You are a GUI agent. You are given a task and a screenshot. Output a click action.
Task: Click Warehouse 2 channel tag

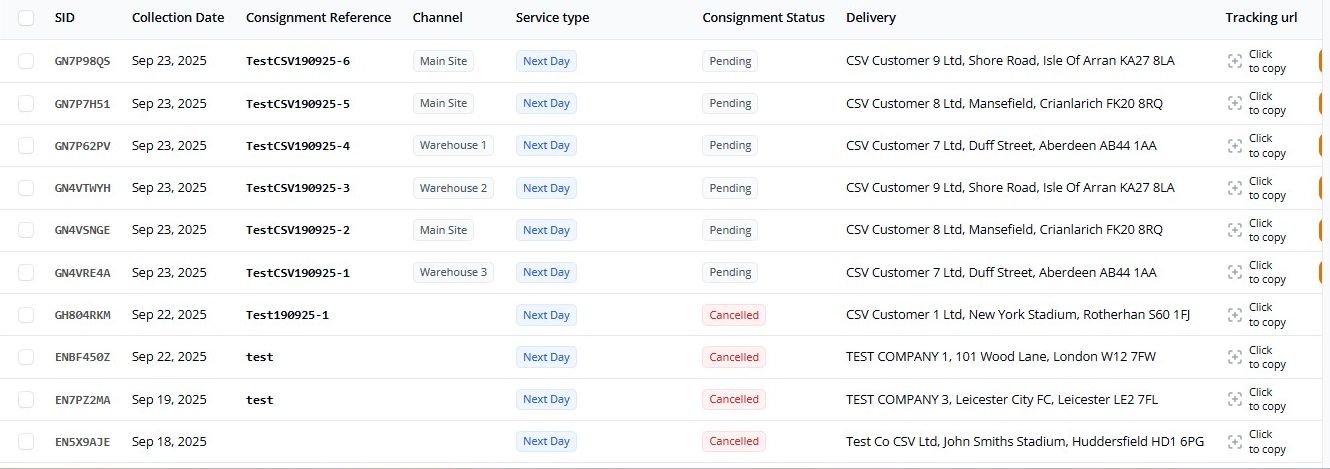453,188
